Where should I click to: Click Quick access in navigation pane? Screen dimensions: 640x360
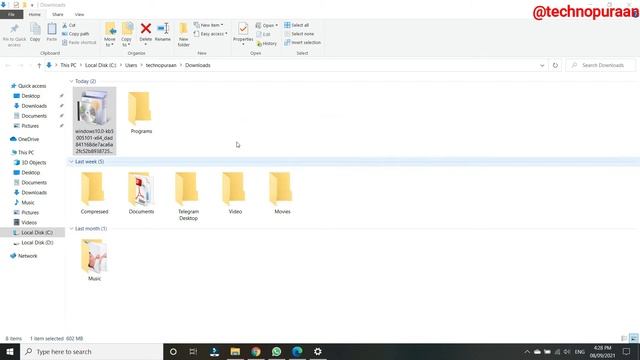tap(32, 86)
